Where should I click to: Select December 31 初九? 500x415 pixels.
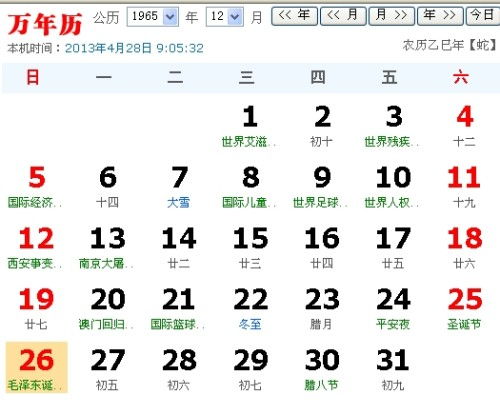(393, 369)
